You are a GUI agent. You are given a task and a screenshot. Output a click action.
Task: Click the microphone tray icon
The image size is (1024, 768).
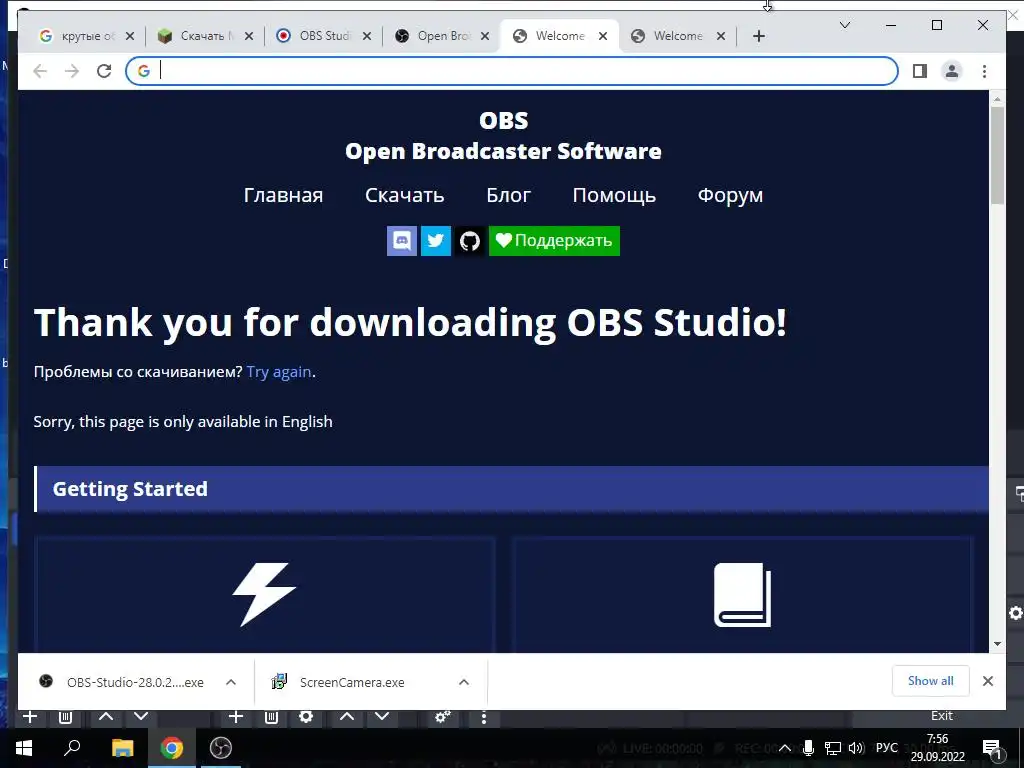coord(808,748)
